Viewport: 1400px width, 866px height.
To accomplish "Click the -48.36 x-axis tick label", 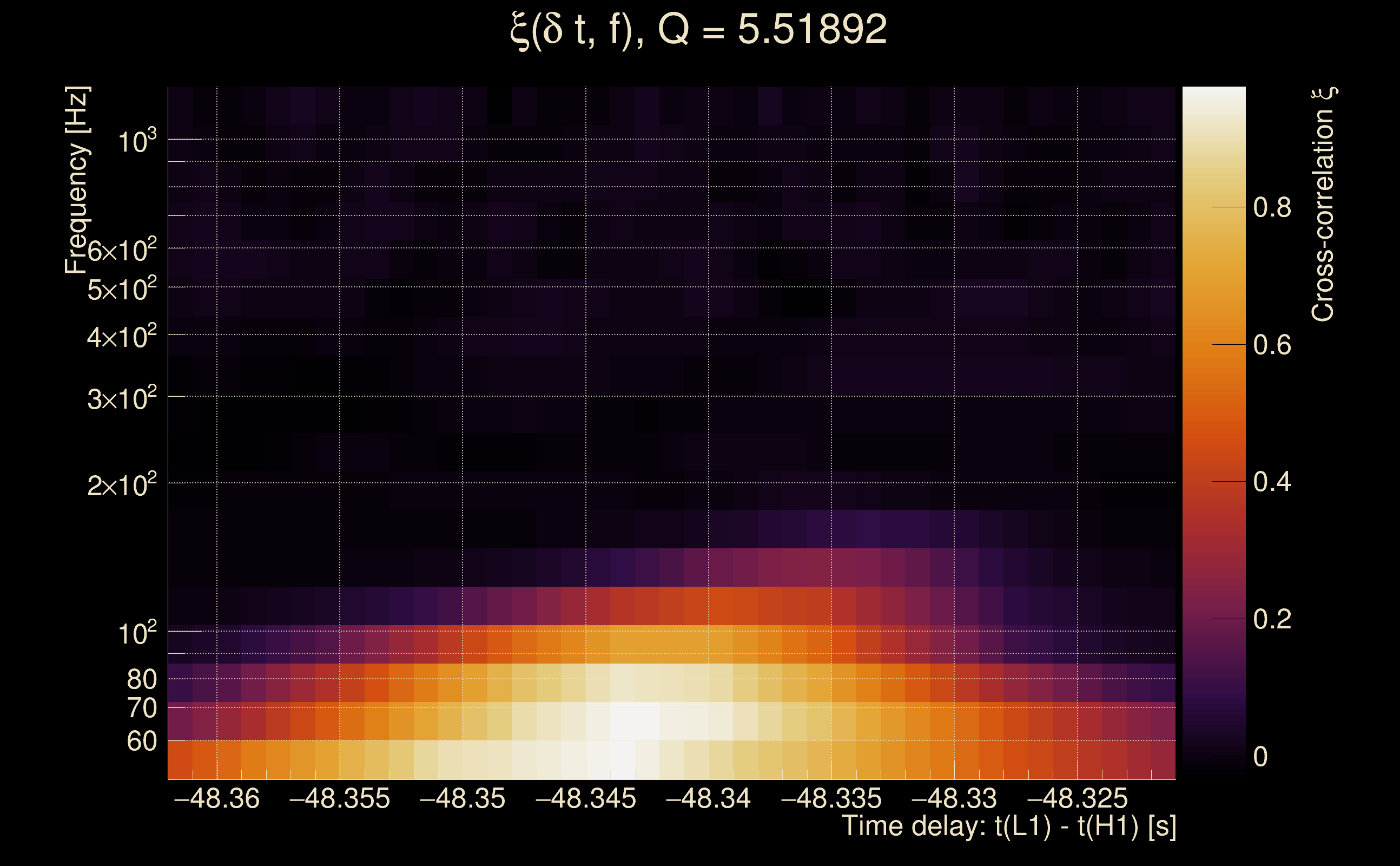I will pyautogui.click(x=216, y=798).
